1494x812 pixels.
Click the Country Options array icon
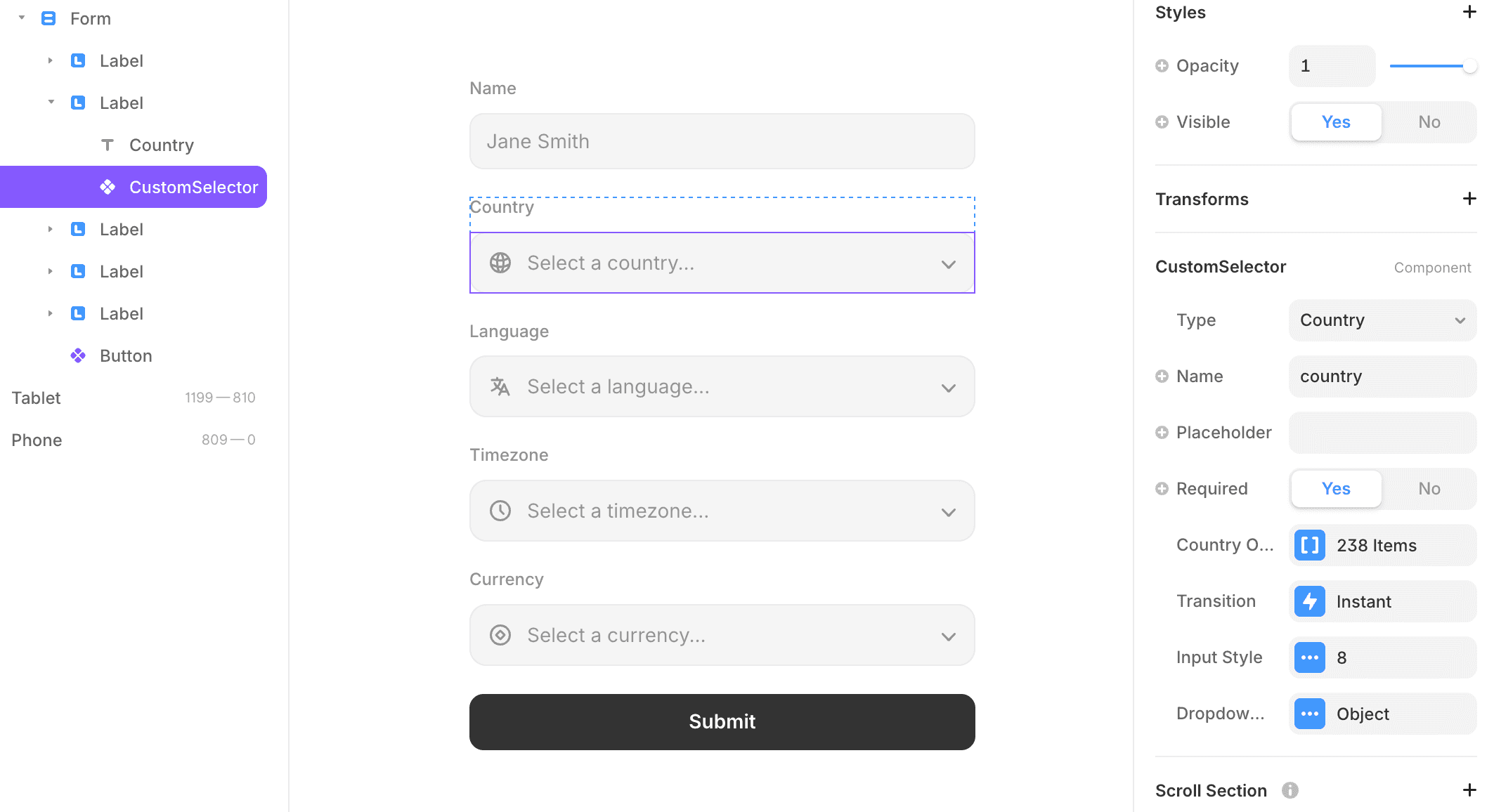coord(1310,545)
